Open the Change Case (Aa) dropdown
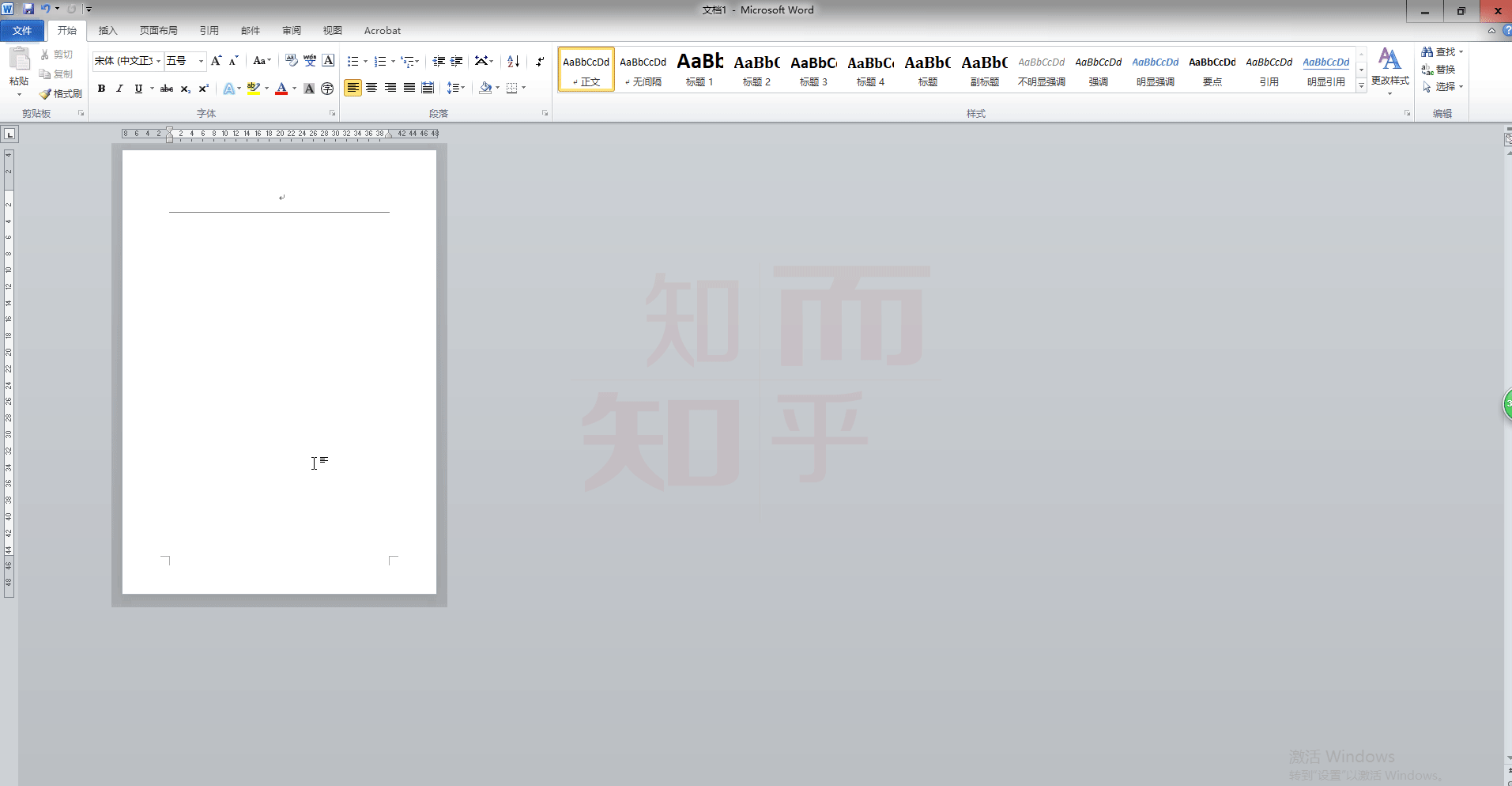The width and height of the screenshot is (1512, 786). 262,61
